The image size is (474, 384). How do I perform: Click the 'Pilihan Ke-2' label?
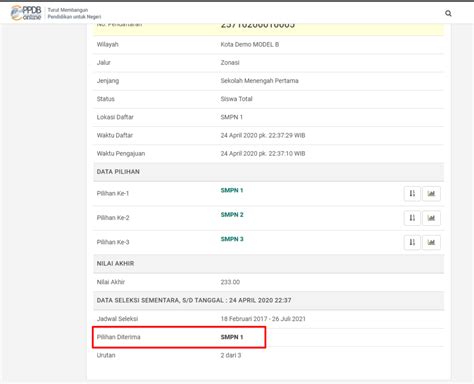(113, 218)
